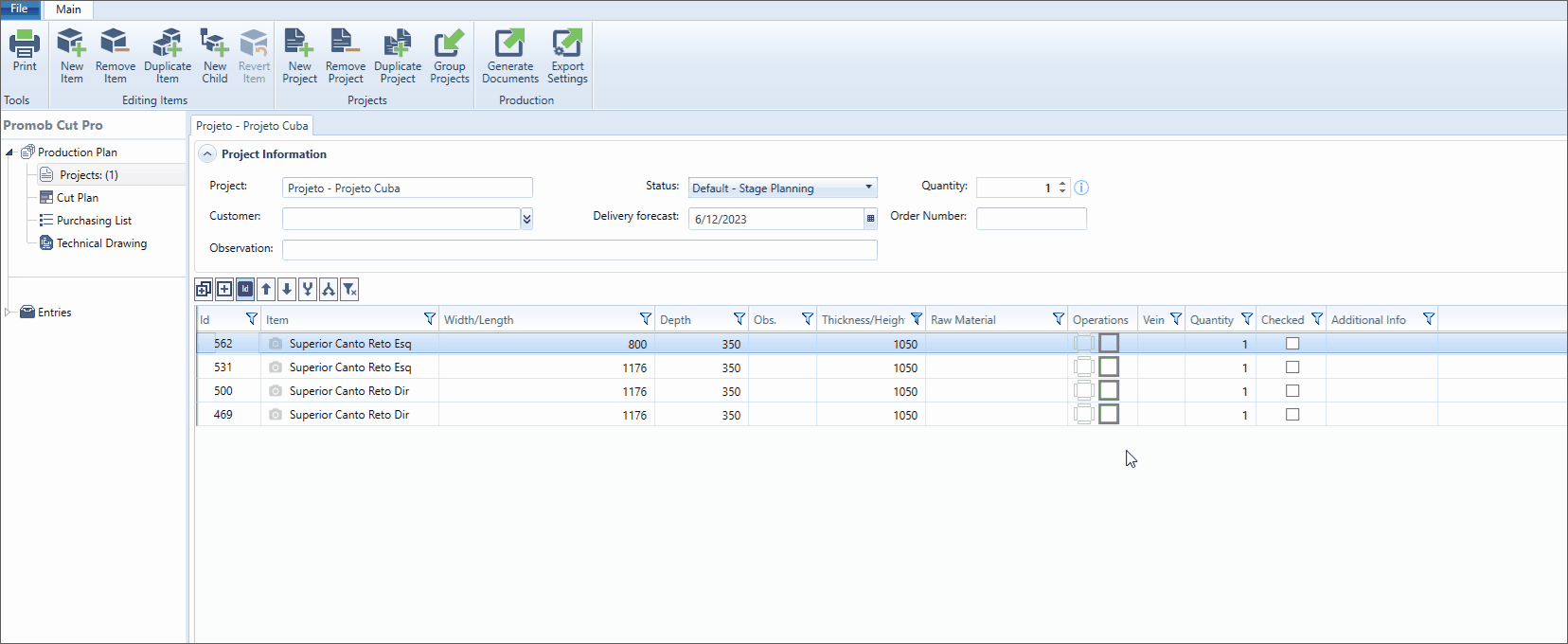Open the Quantity column filter
The image size is (1568, 644).
pos(1246,319)
